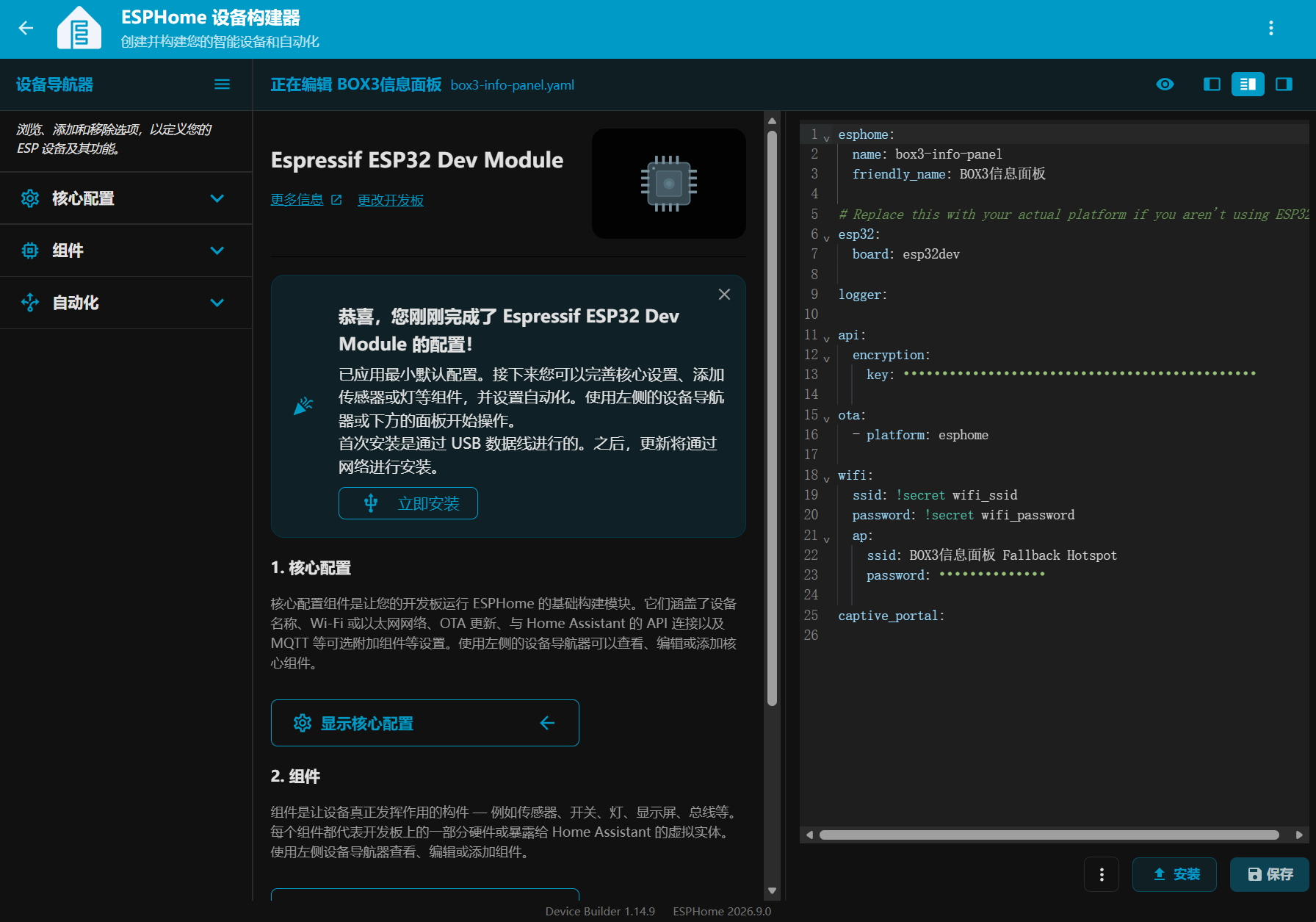The width and height of the screenshot is (1316, 922).
Task: Click the box3-info-panel.yaml filename
Action: (x=513, y=85)
